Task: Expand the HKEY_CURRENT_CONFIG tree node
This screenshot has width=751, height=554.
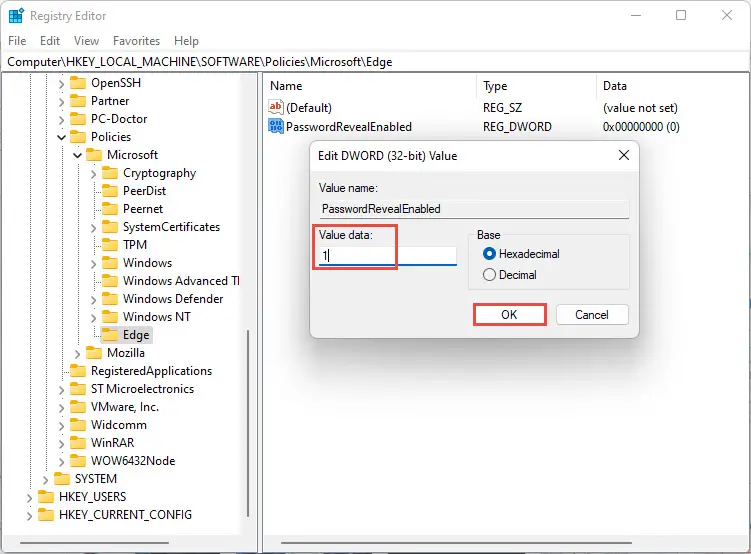Action: (30, 516)
